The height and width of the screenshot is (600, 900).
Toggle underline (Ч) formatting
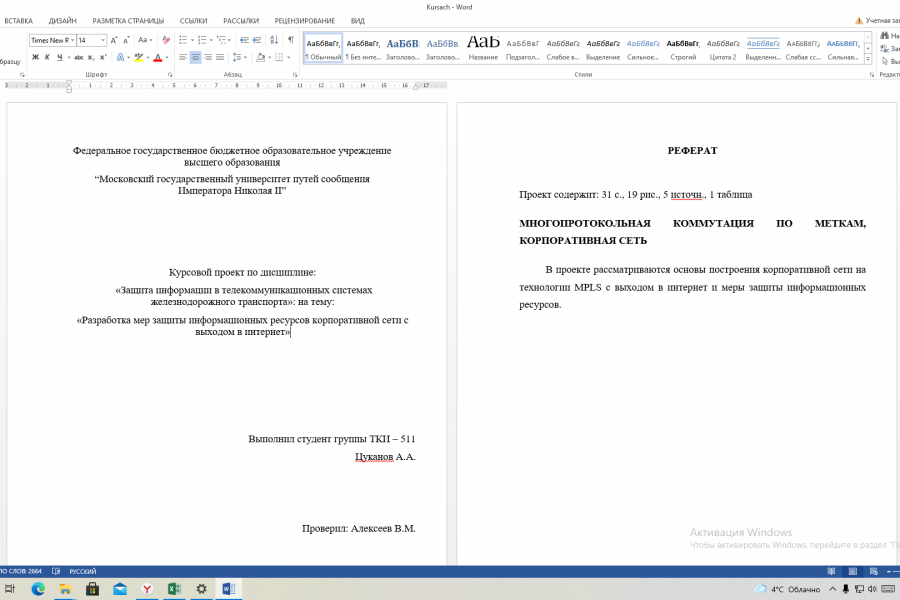59,57
